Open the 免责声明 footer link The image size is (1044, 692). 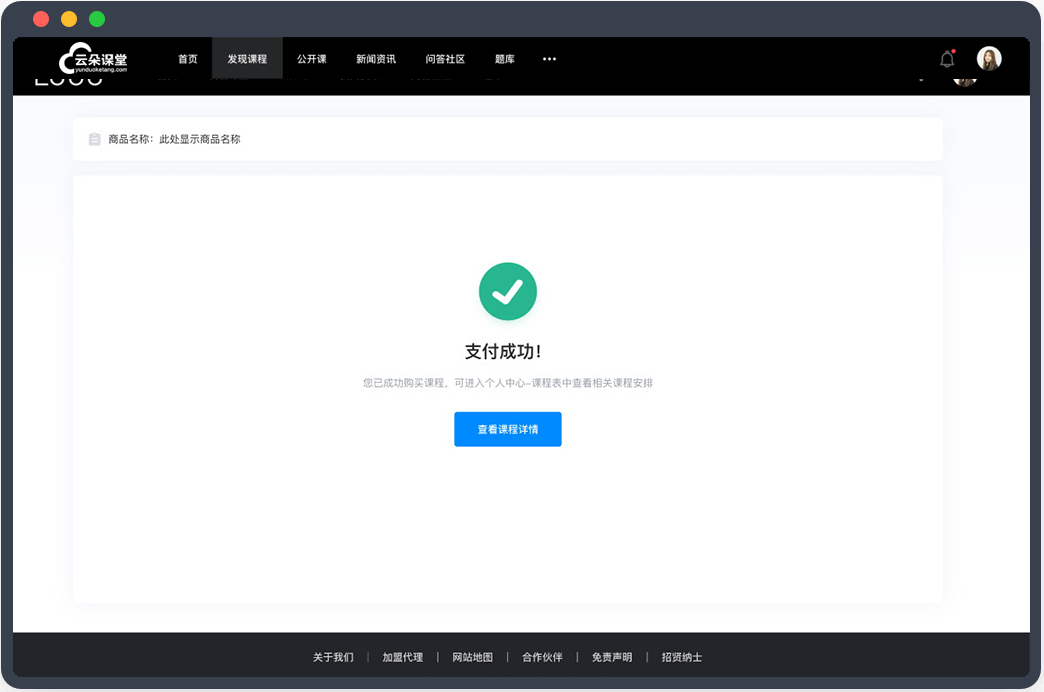point(612,657)
